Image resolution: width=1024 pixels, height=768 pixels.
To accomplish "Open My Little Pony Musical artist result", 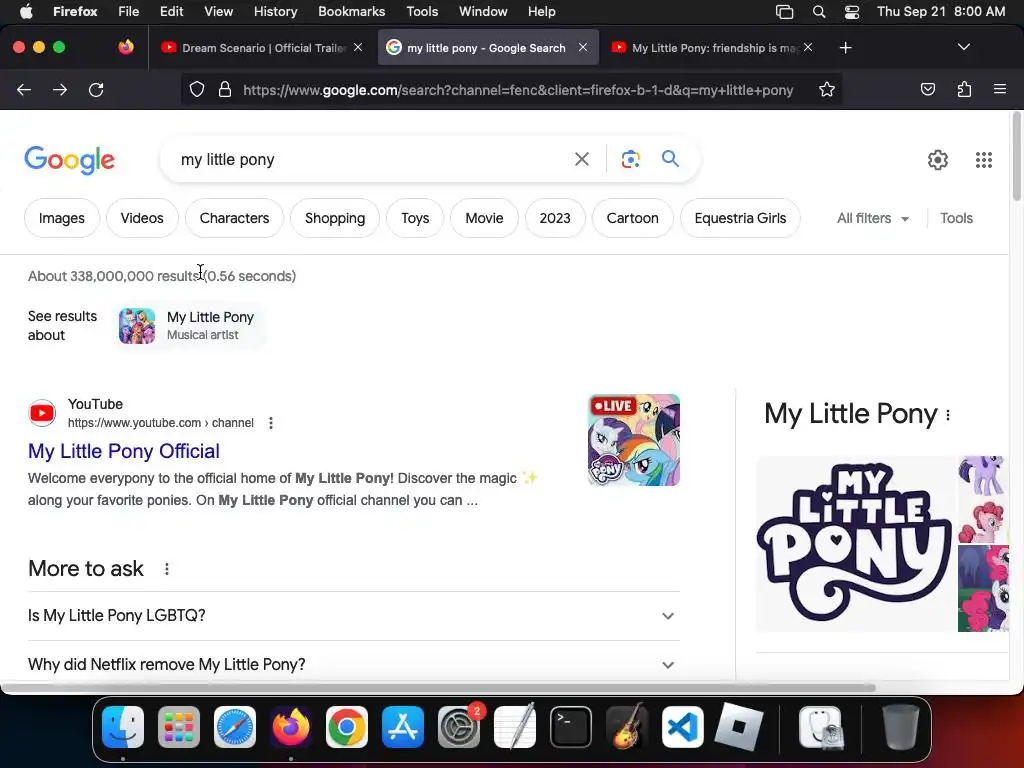I will 189,325.
